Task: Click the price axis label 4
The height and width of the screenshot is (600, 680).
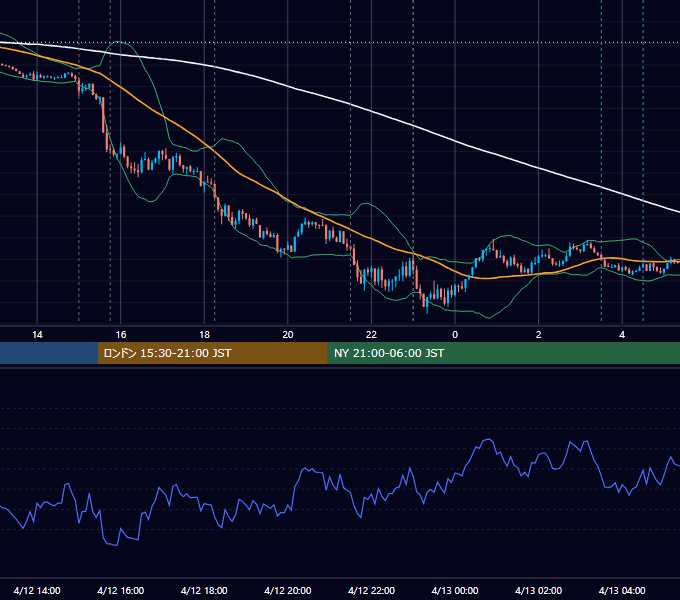Action: tap(622, 335)
